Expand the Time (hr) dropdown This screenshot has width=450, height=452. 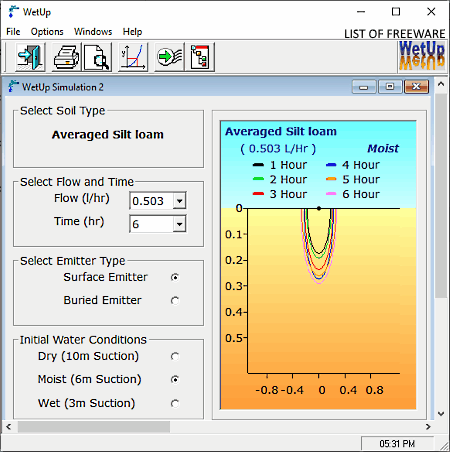click(x=179, y=224)
